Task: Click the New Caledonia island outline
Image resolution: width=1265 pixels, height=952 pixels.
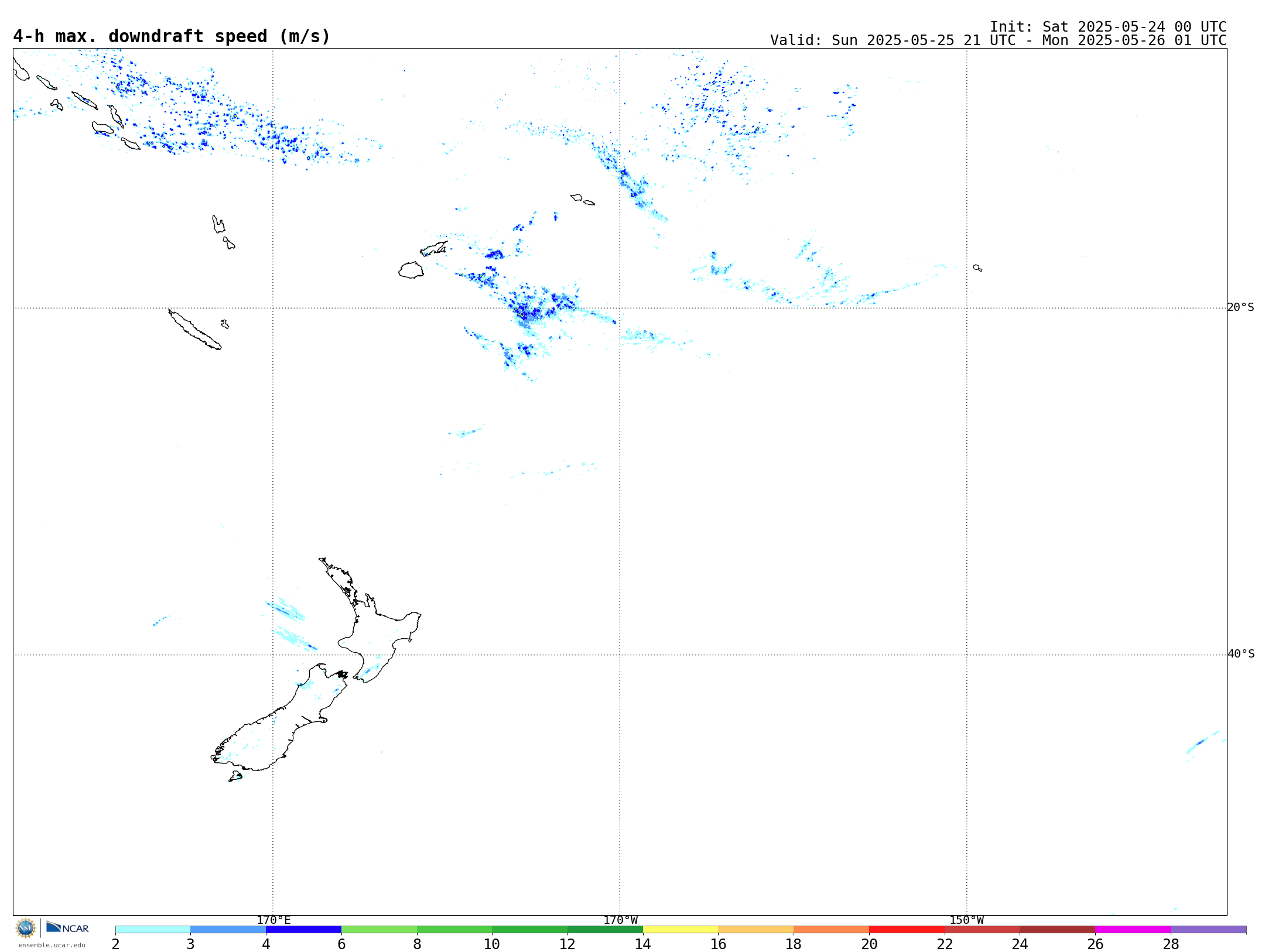Action: point(195,330)
